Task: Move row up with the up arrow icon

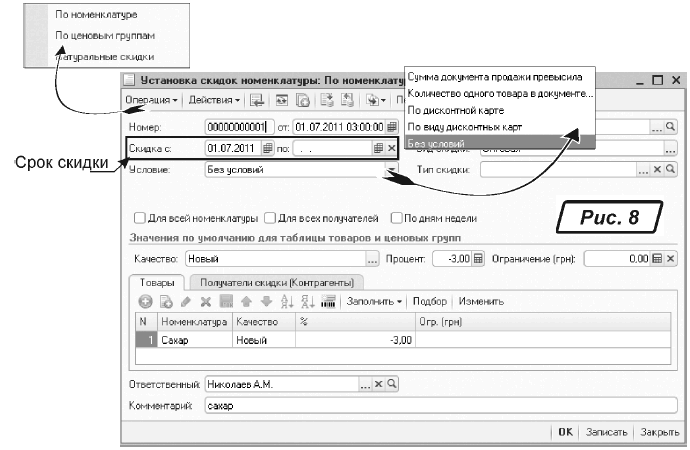Action: pyautogui.click(x=245, y=301)
